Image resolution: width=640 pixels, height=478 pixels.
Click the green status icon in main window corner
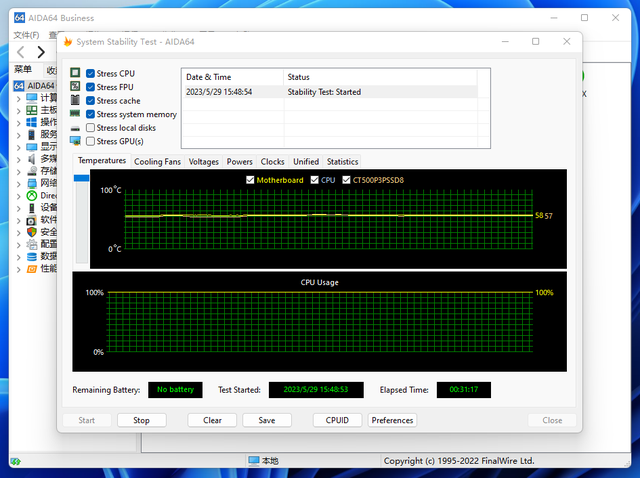[x=16, y=462]
